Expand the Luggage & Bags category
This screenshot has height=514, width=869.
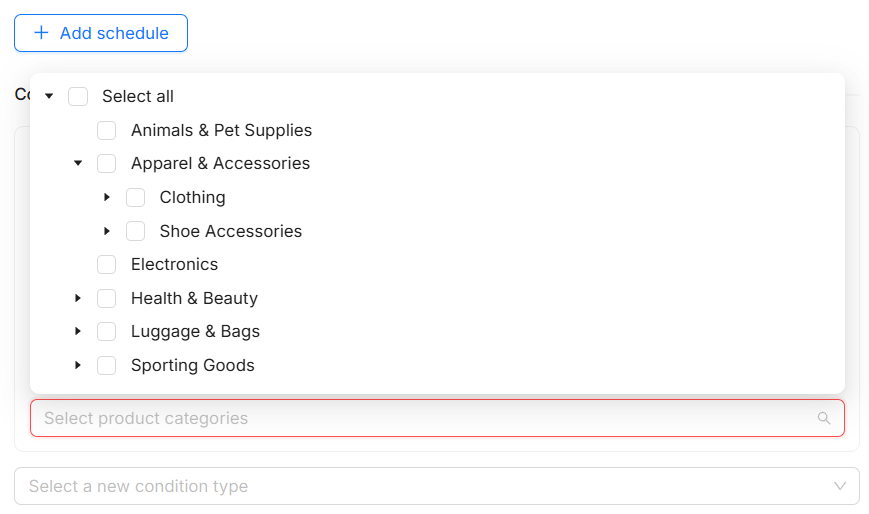pyautogui.click(x=78, y=331)
